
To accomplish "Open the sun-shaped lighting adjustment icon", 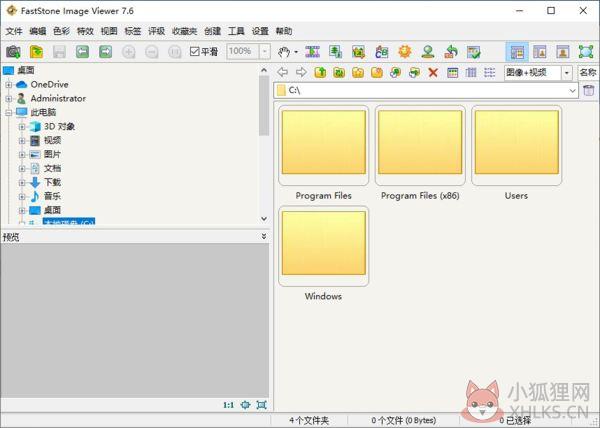I will (x=405, y=52).
